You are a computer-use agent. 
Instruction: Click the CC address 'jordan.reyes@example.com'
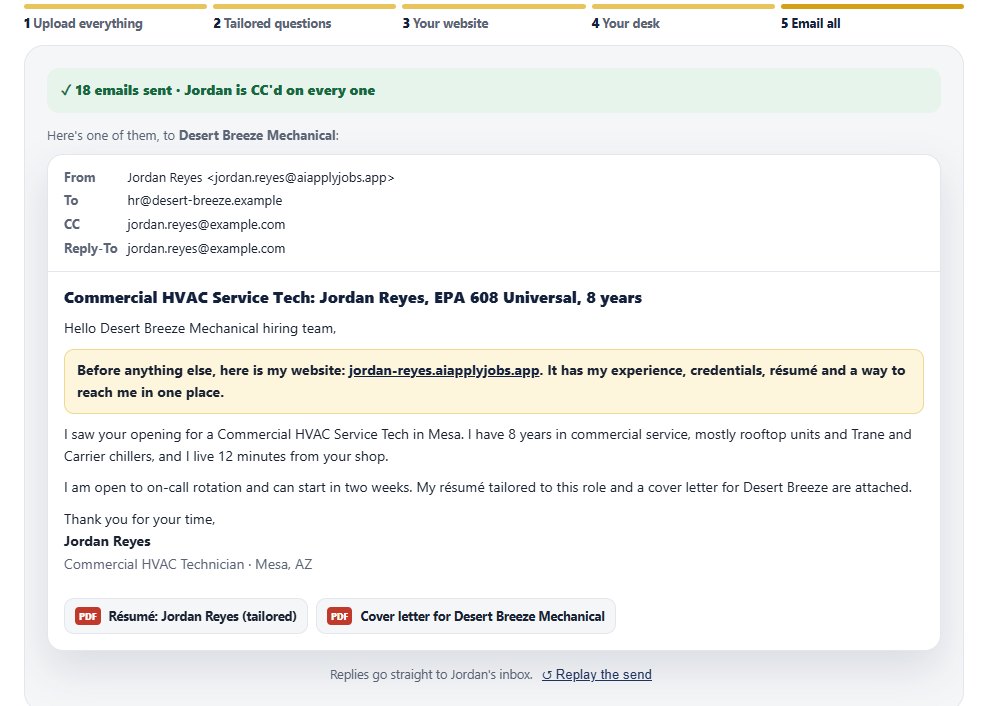pyautogui.click(x=206, y=224)
